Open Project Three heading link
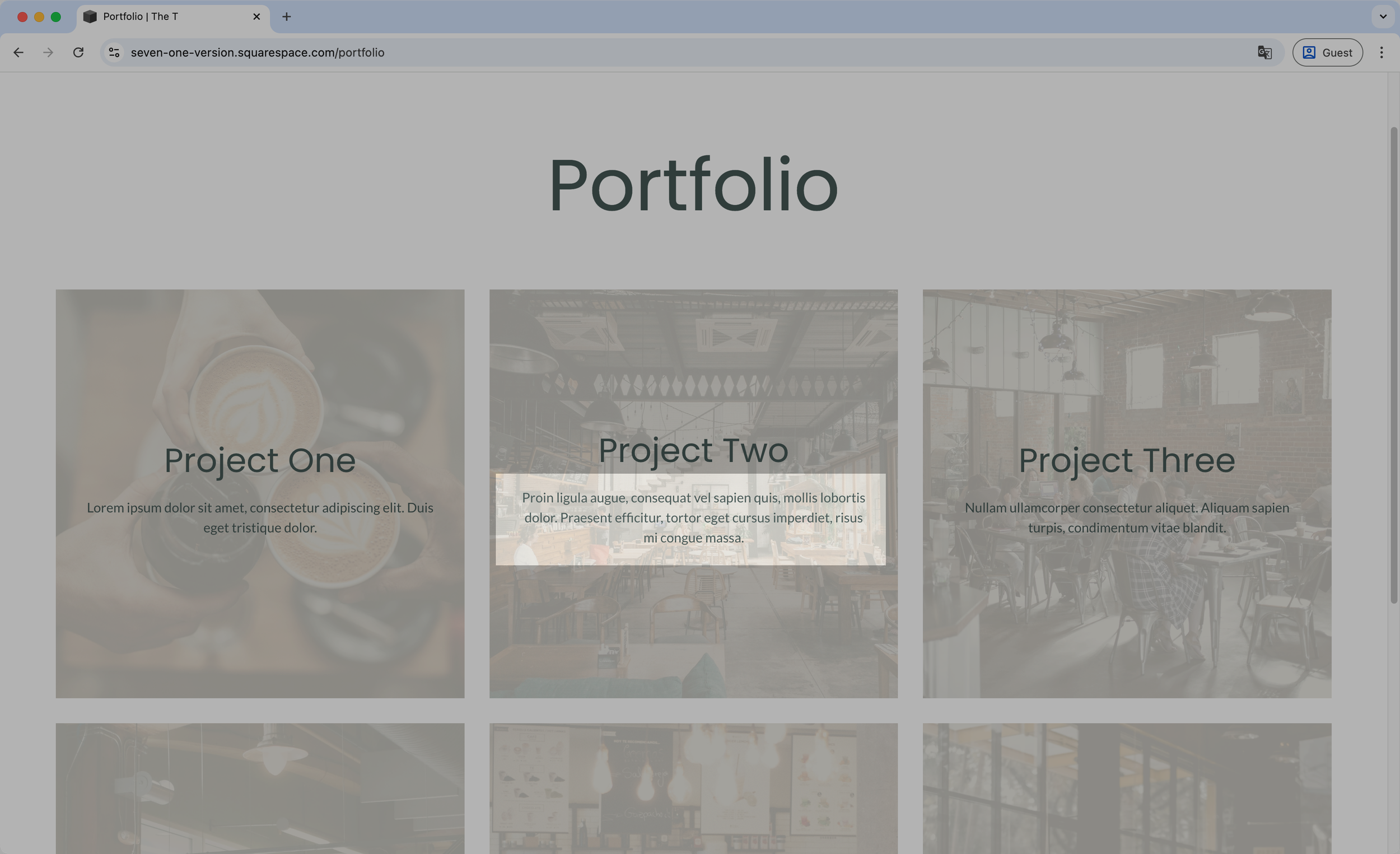The image size is (1400, 854). (x=1126, y=460)
